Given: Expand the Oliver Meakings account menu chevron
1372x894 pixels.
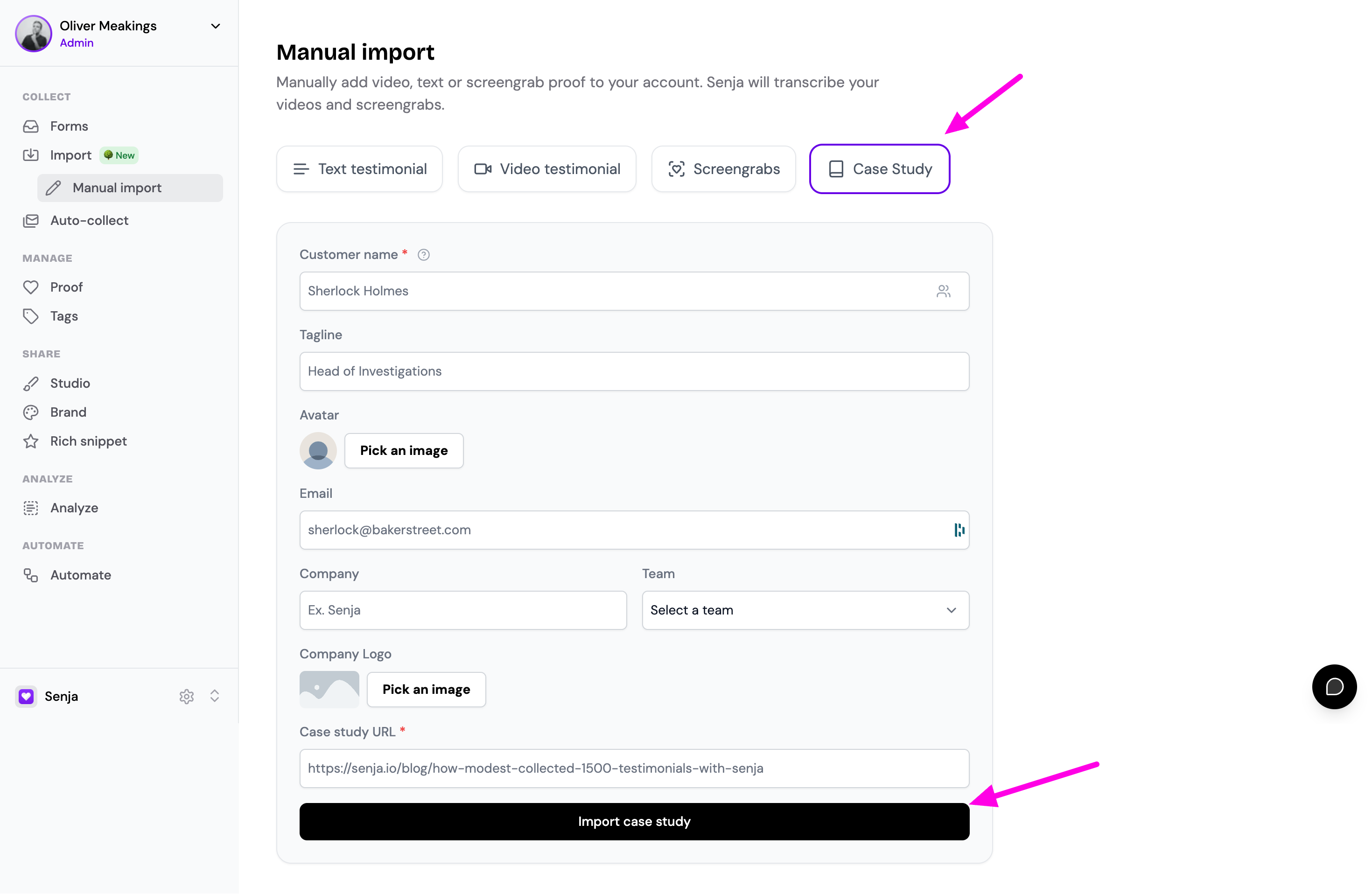Looking at the screenshot, I should (216, 26).
